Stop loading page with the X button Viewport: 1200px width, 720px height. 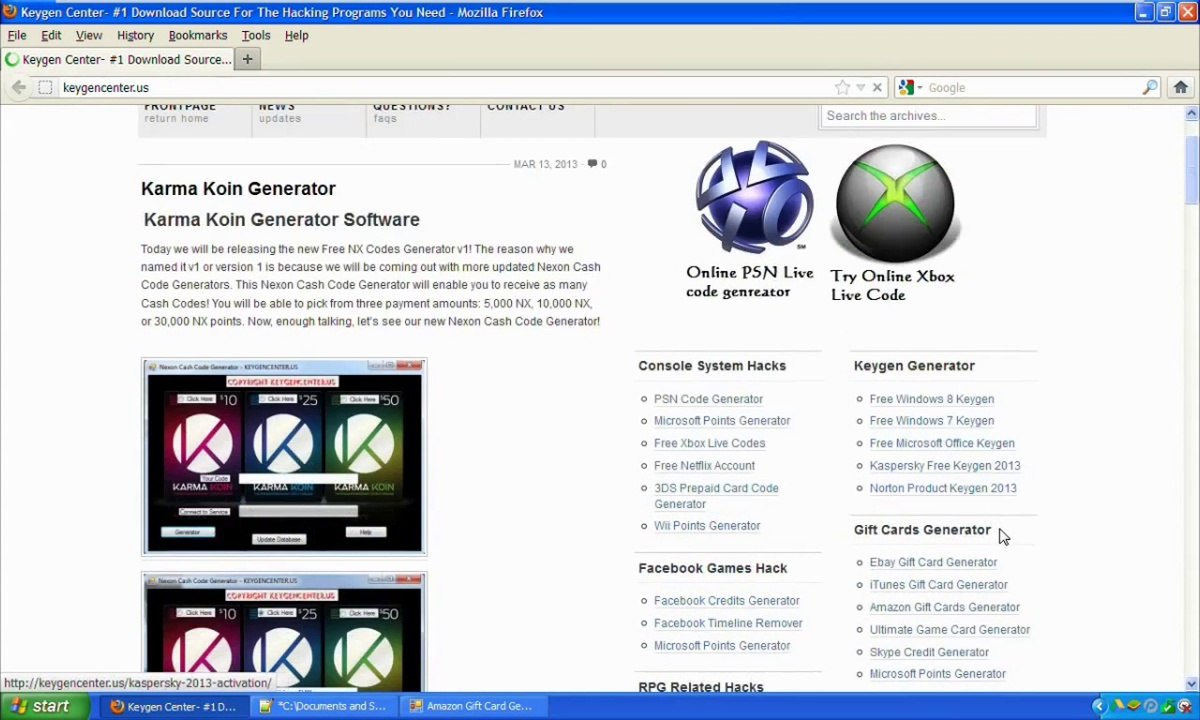(x=877, y=88)
